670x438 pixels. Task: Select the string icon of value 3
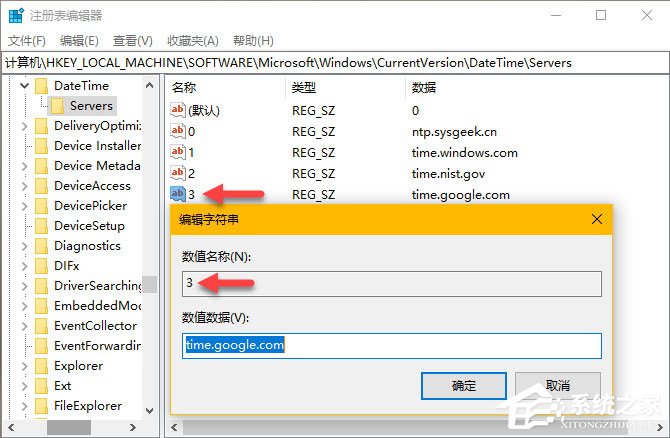coord(177,194)
